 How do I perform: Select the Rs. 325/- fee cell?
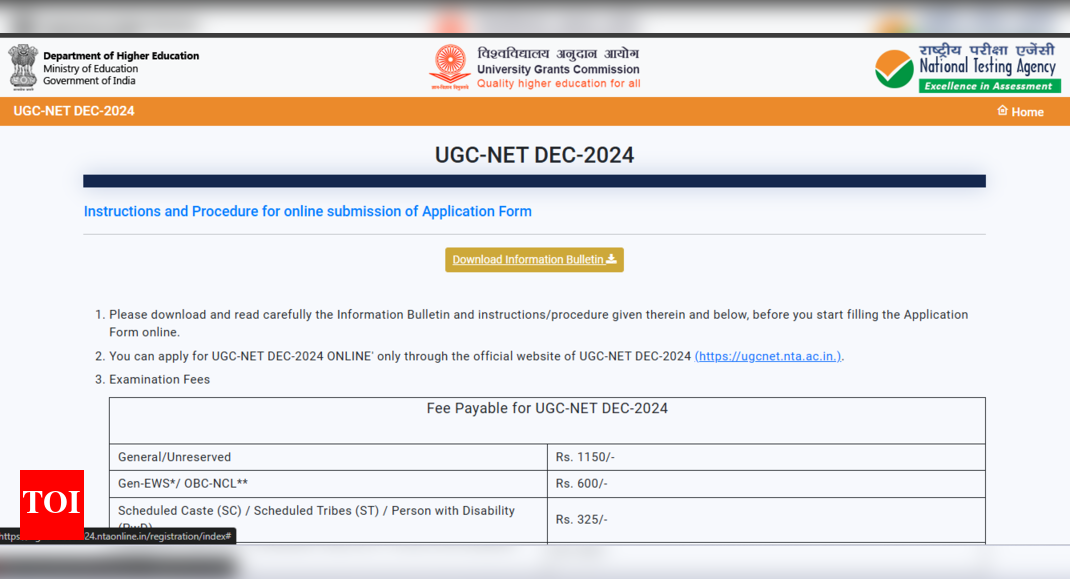766,520
